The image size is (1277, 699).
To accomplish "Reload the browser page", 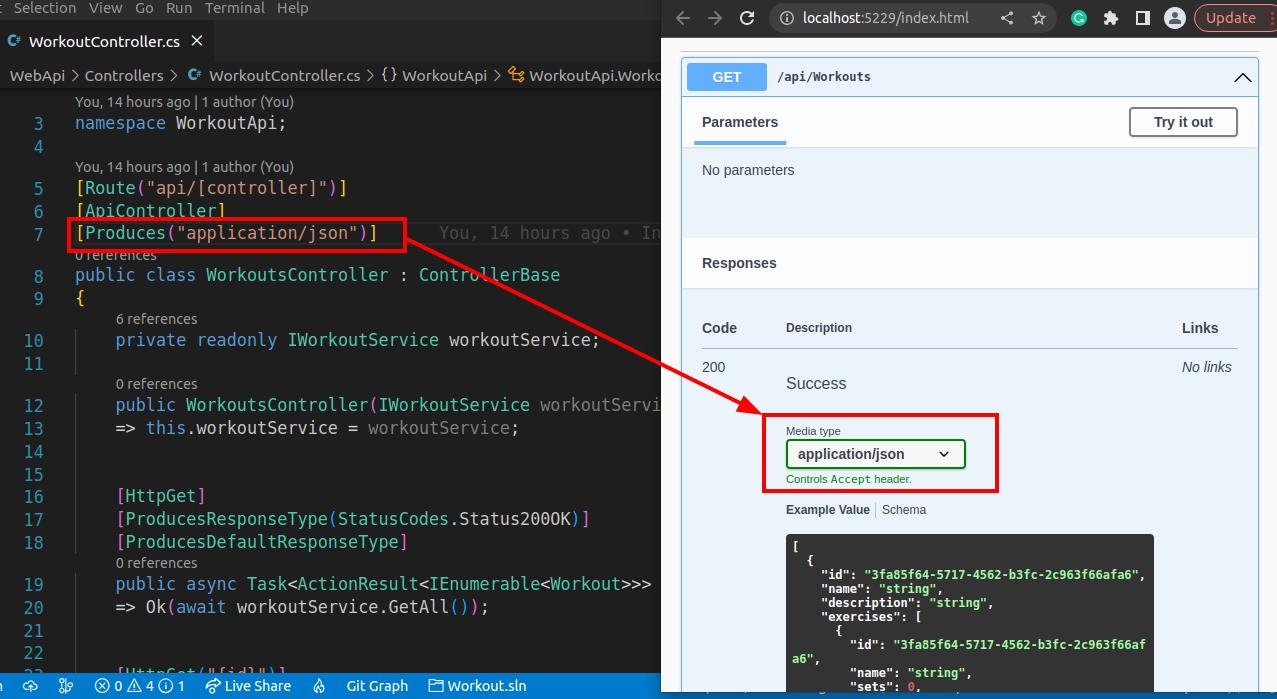I will (747, 18).
